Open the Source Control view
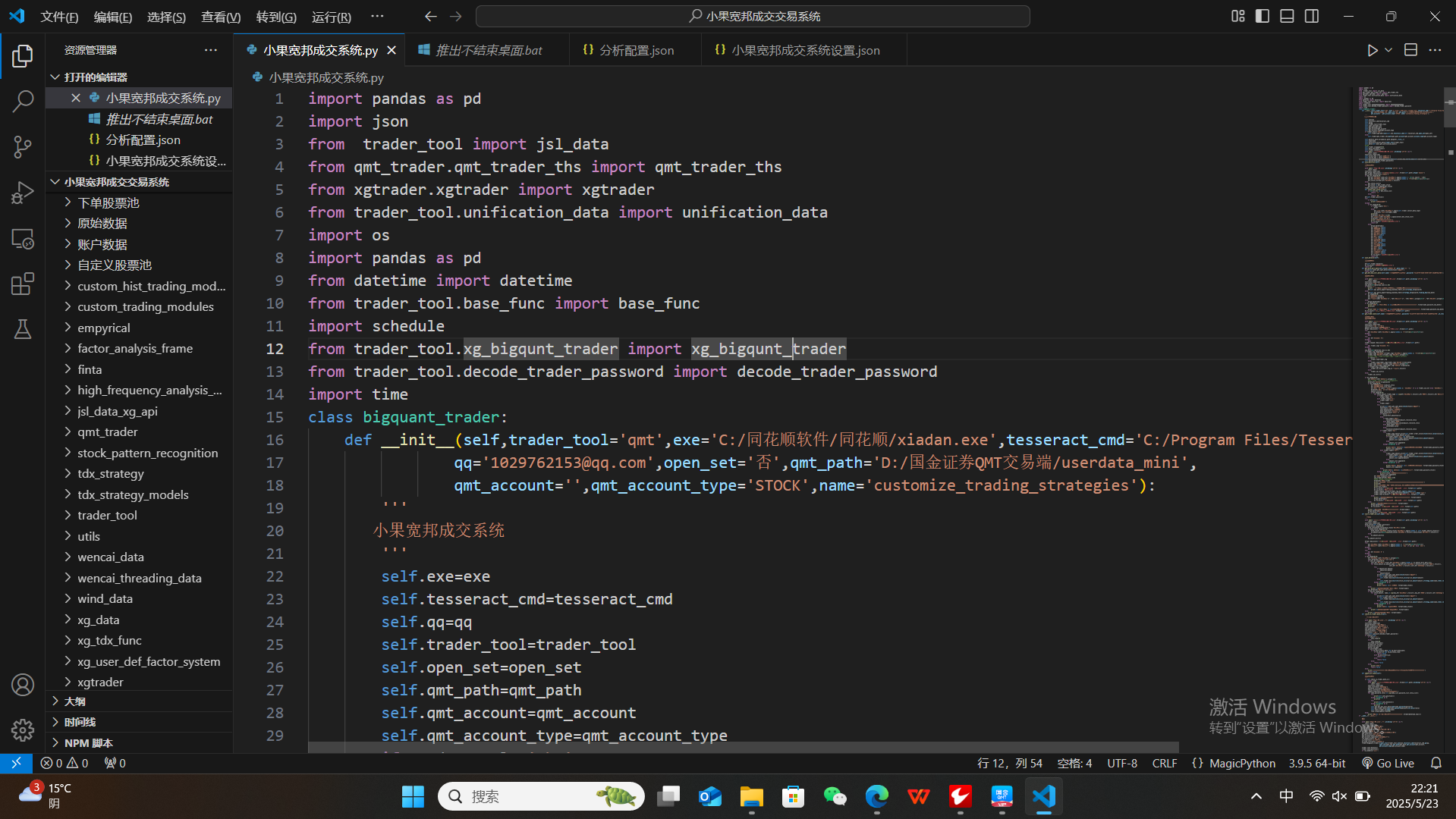Screen dimensions: 1456x819 (23, 146)
